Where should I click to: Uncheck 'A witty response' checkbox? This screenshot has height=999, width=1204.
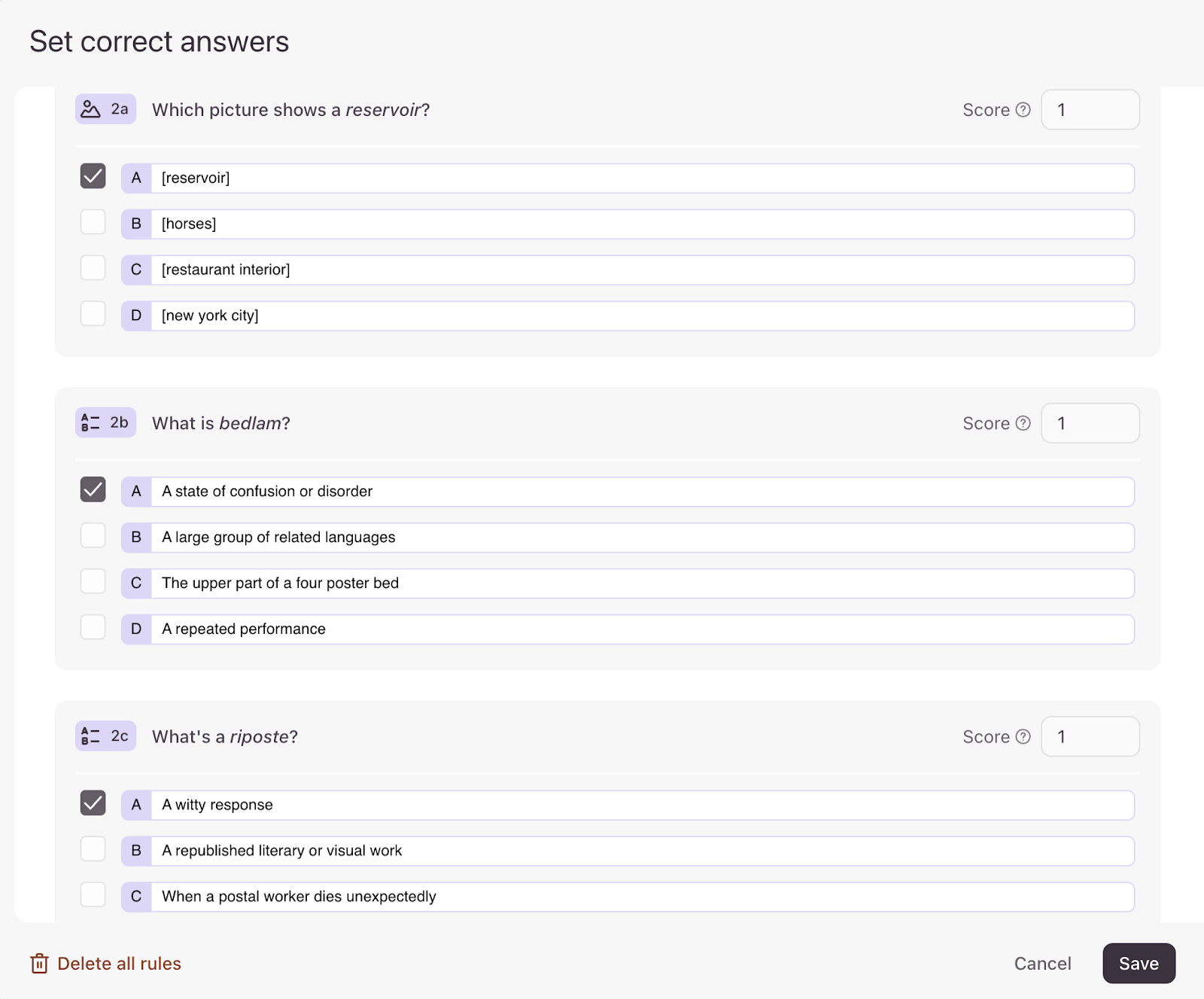coord(93,803)
